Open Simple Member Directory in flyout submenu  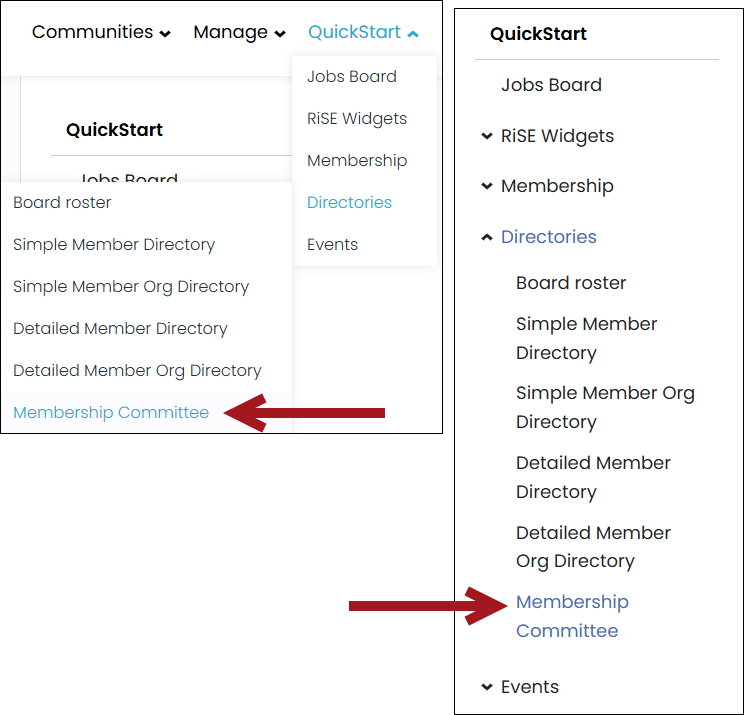click(x=114, y=245)
